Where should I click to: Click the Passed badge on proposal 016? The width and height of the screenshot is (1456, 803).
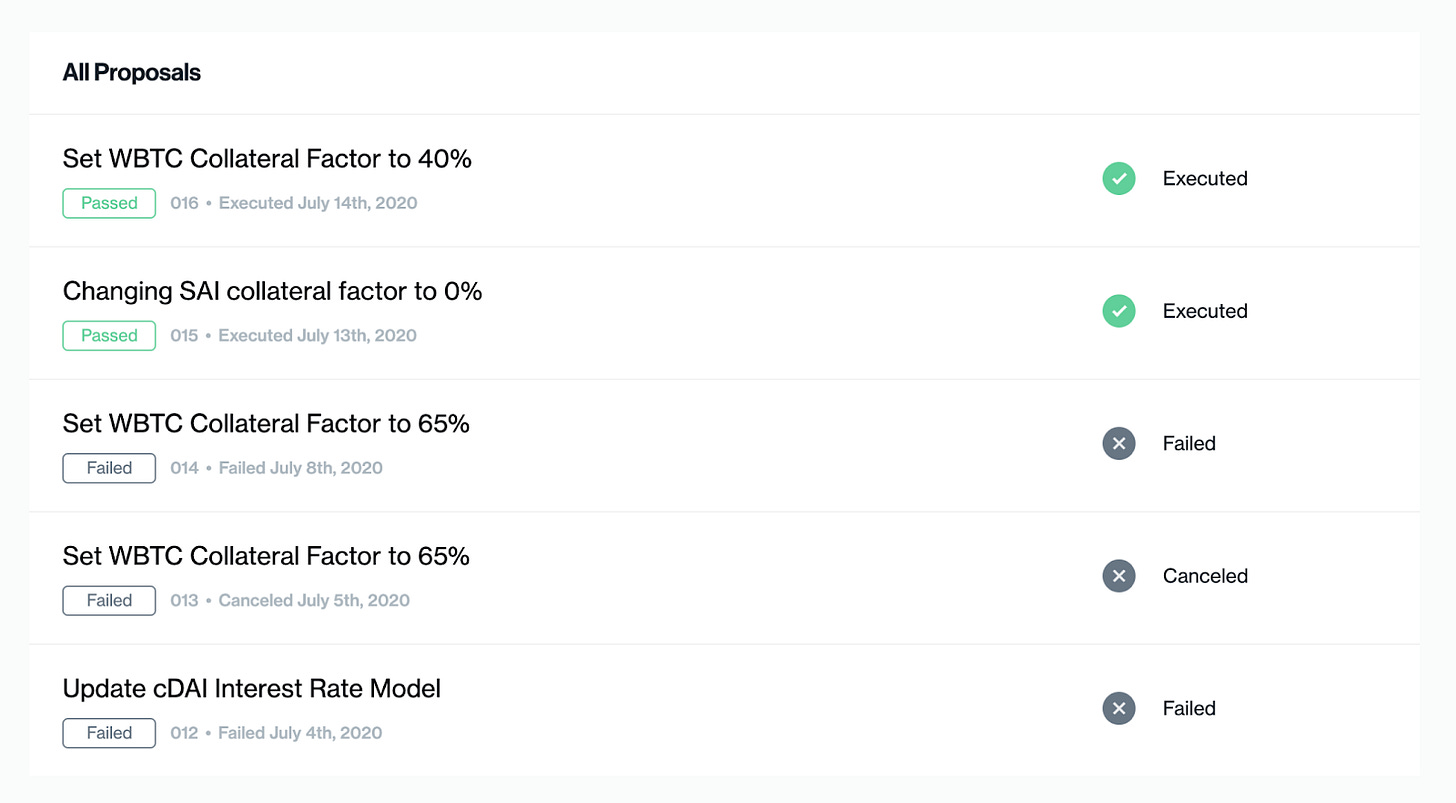click(x=109, y=203)
